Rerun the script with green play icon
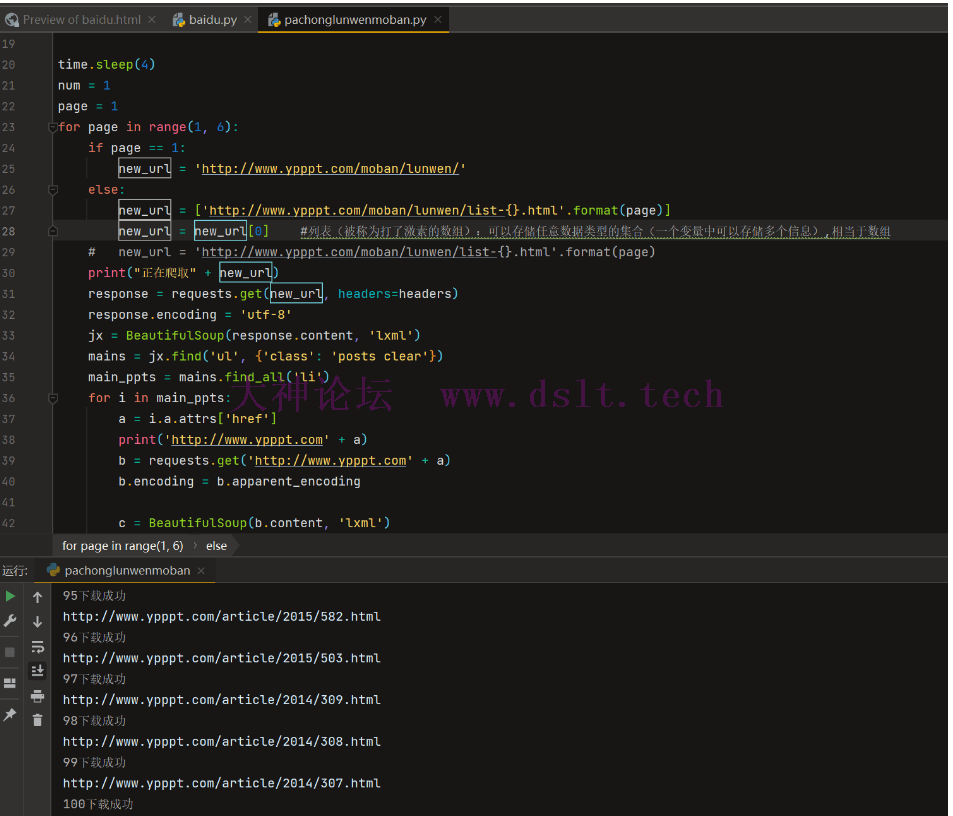 tap(10, 596)
